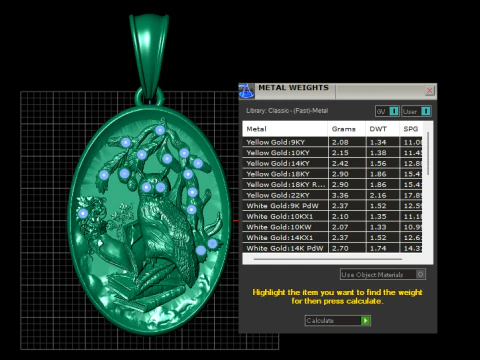Image resolution: width=480 pixels, height=360 pixels.
Task: Sort by the Metal column header
Action: tap(285, 129)
